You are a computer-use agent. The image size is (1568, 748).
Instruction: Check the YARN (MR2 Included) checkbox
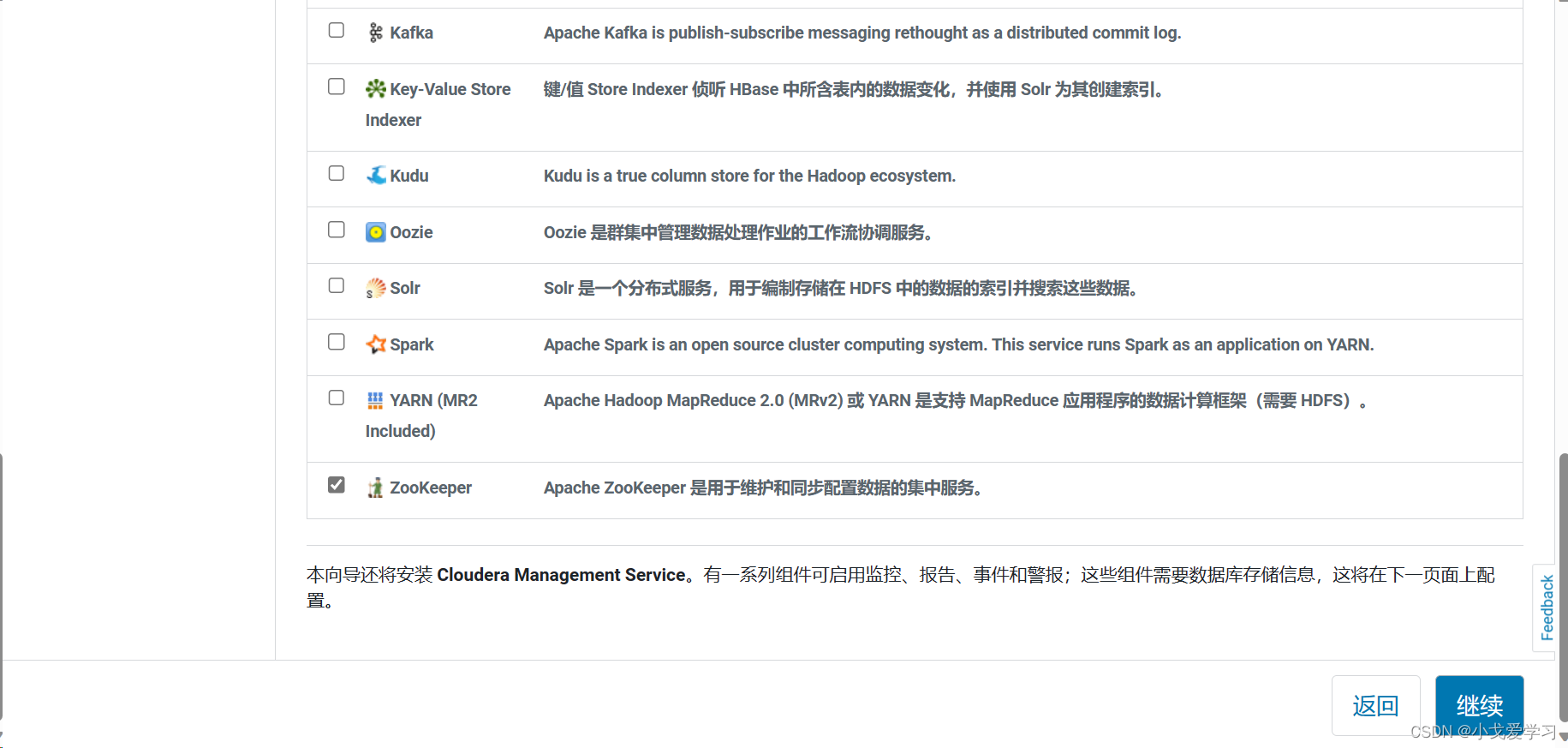[337, 398]
